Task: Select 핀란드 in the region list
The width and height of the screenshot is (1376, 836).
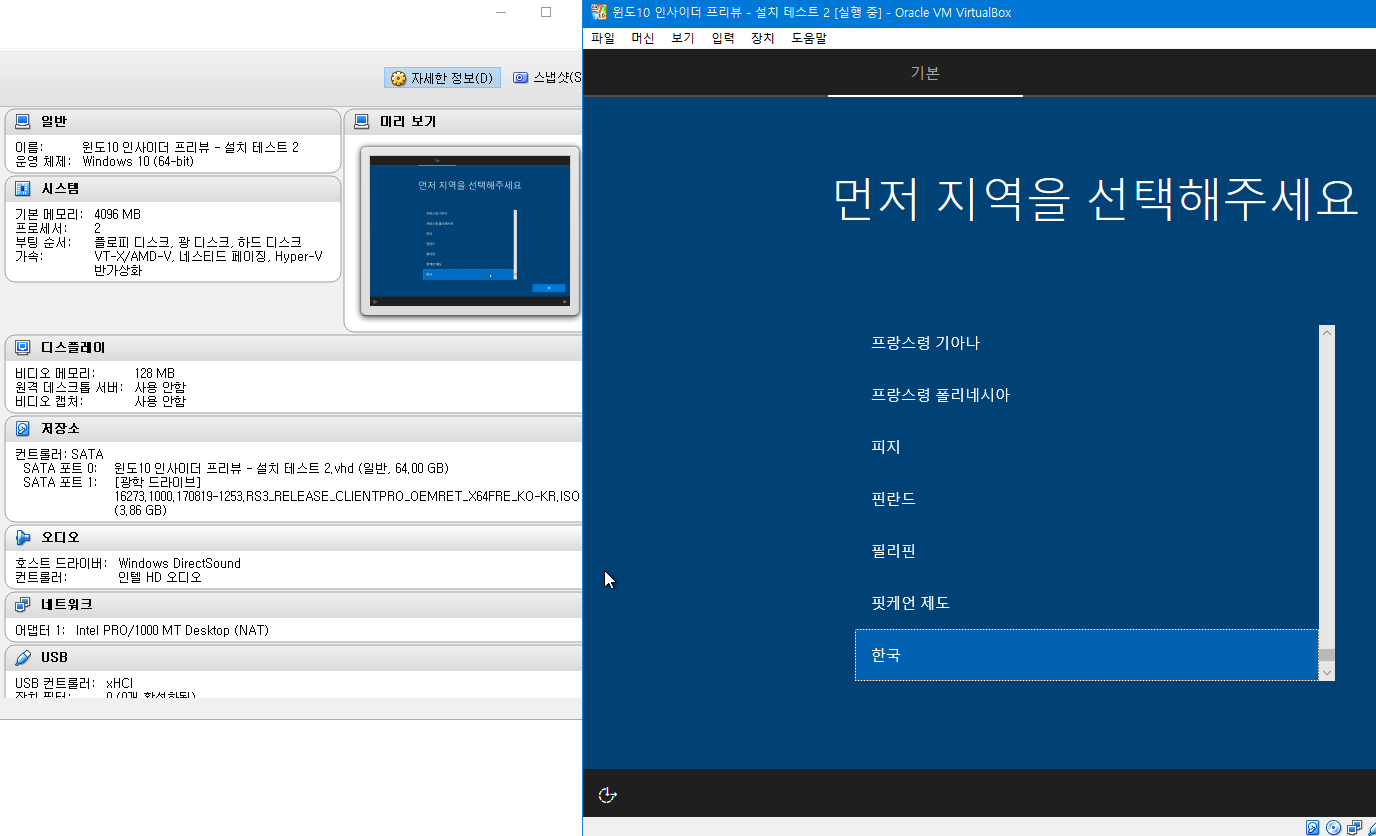Action: click(x=1087, y=499)
